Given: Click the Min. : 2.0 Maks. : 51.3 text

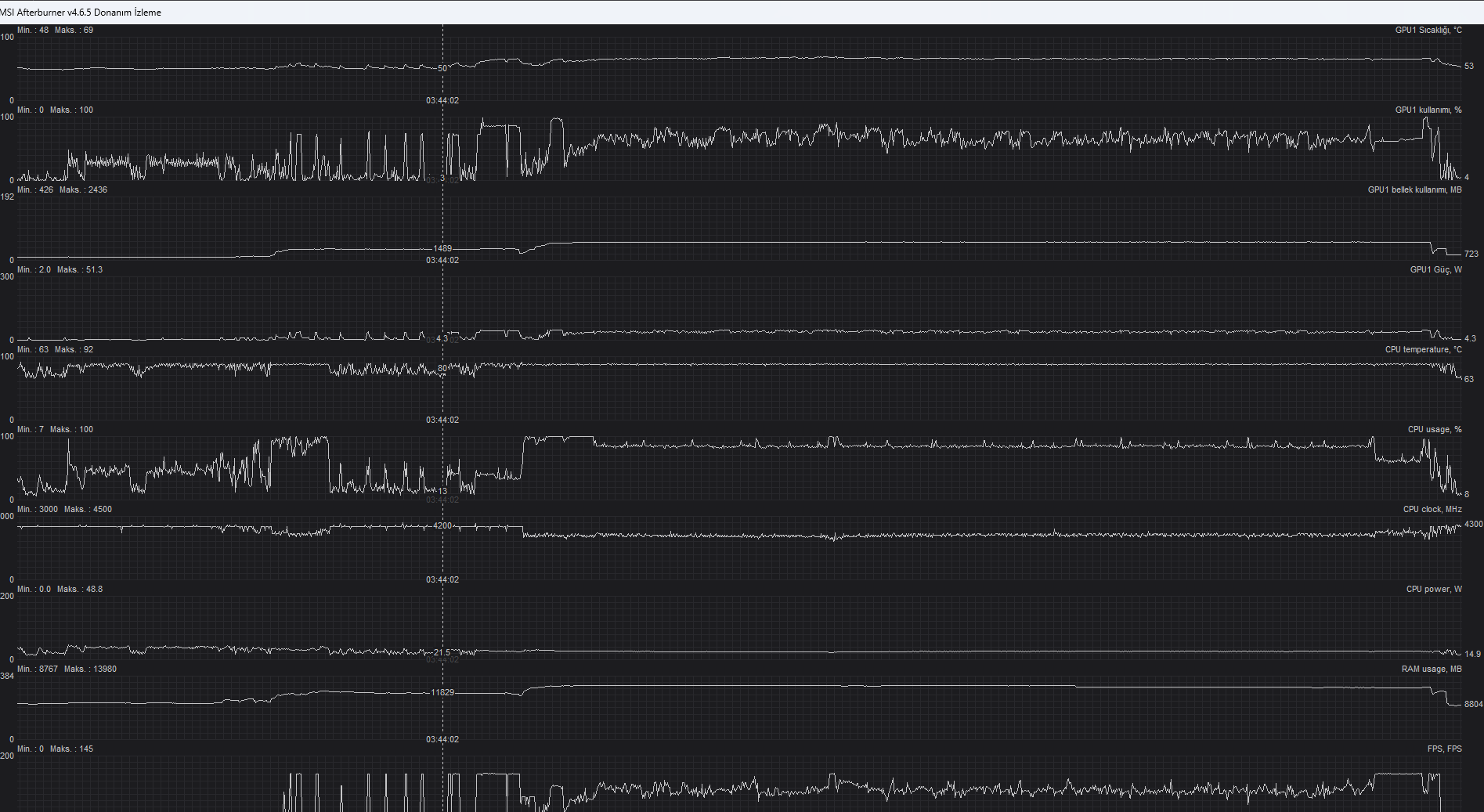Looking at the screenshot, I should [x=60, y=270].
